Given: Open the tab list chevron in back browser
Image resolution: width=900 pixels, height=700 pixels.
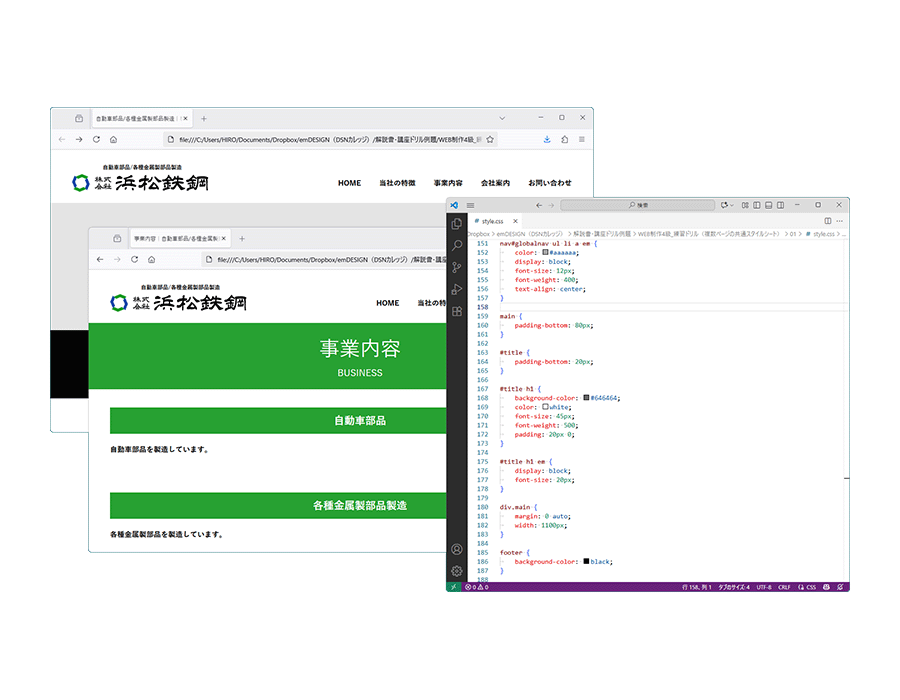Looking at the screenshot, I should 502,118.
